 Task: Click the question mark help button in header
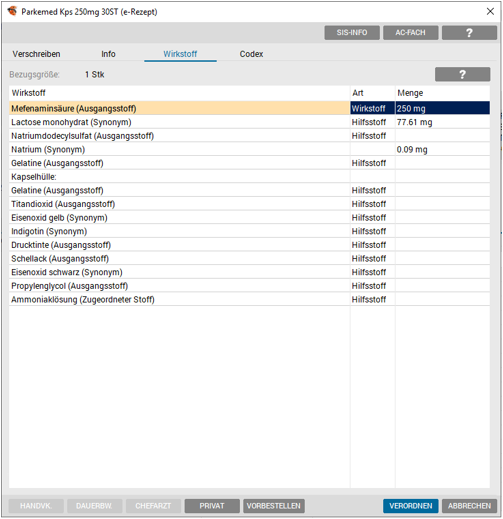click(469, 33)
